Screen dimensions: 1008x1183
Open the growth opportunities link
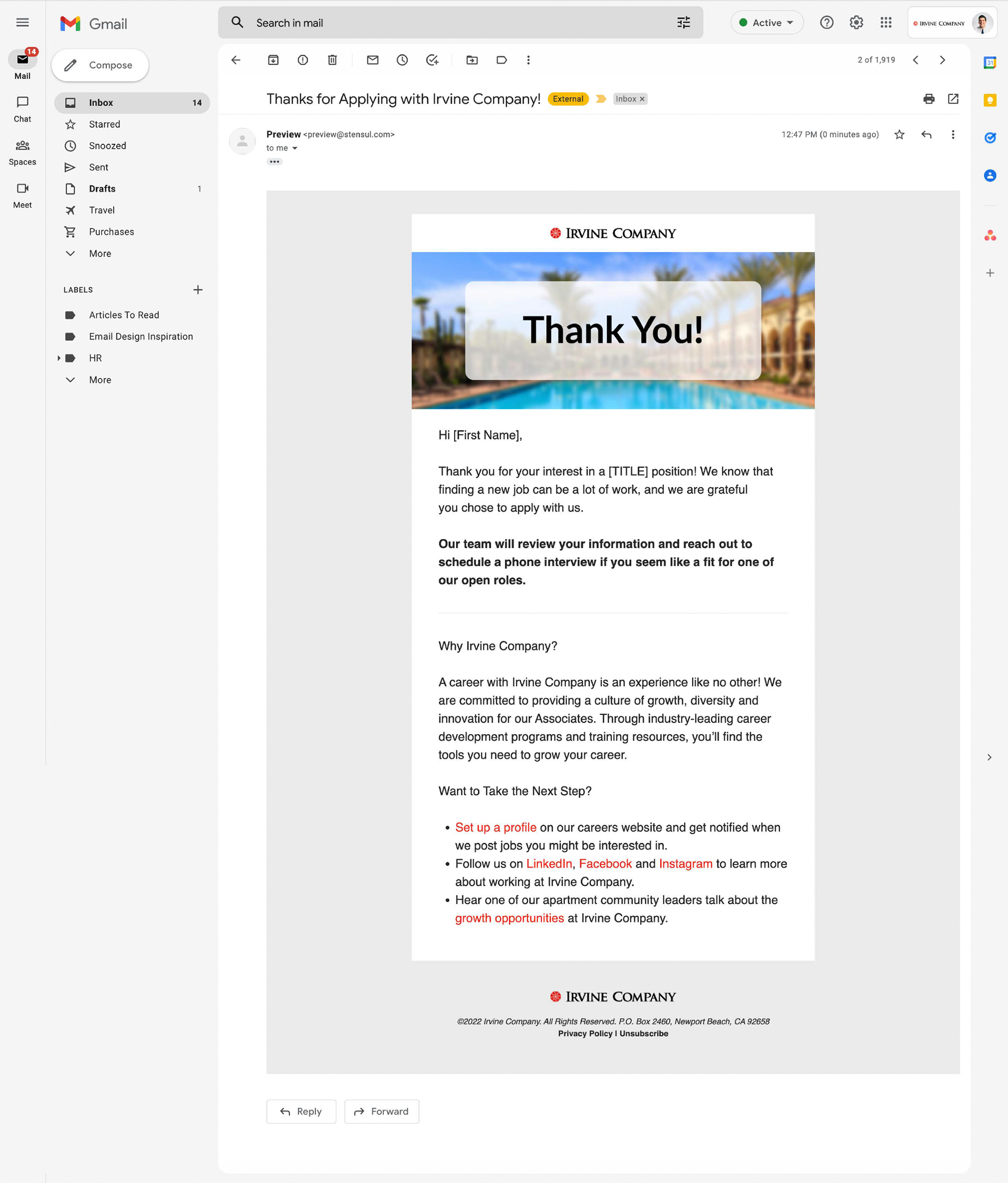click(x=509, y=919)
